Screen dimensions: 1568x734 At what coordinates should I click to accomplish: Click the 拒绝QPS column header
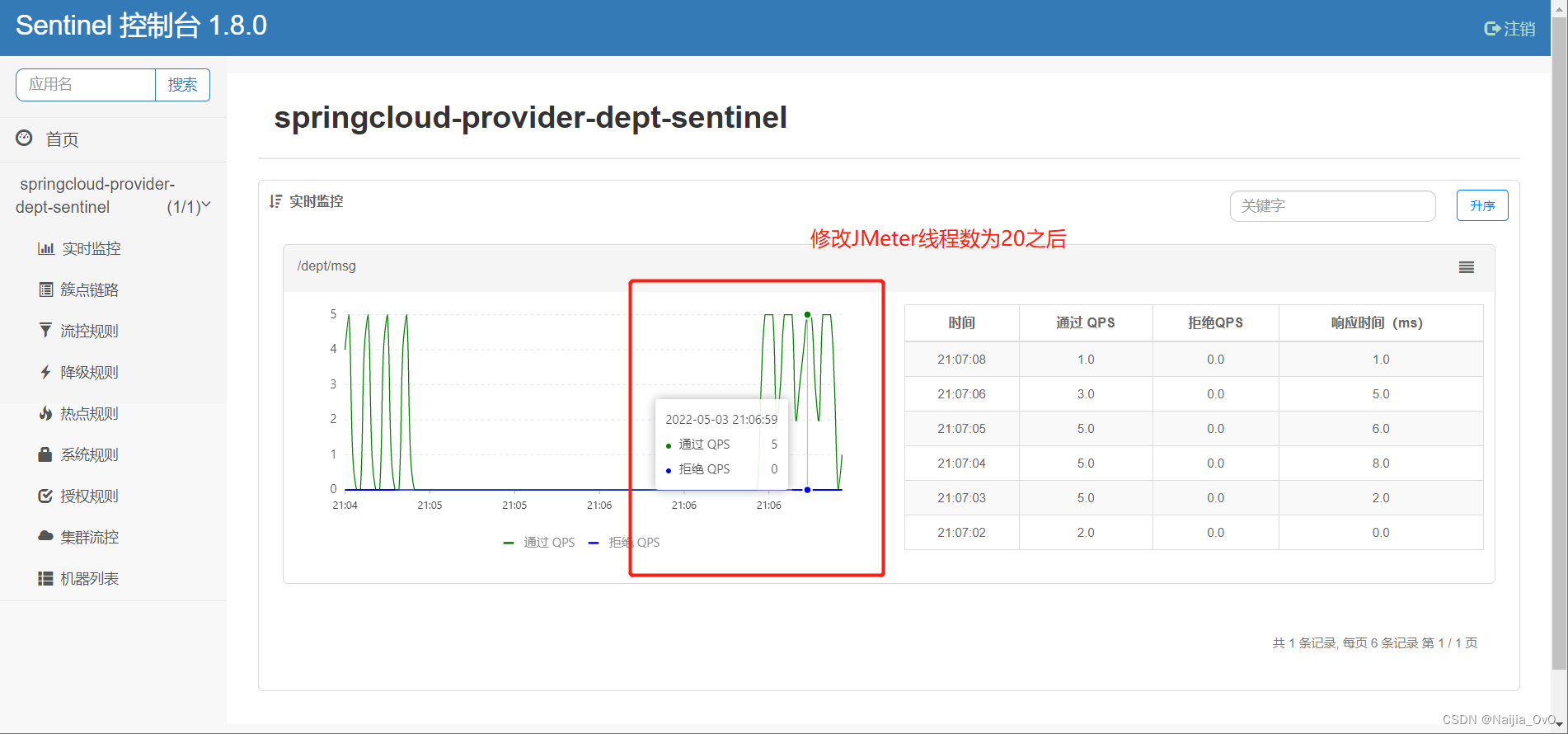pyautogui.click(x=1215, y=322)
